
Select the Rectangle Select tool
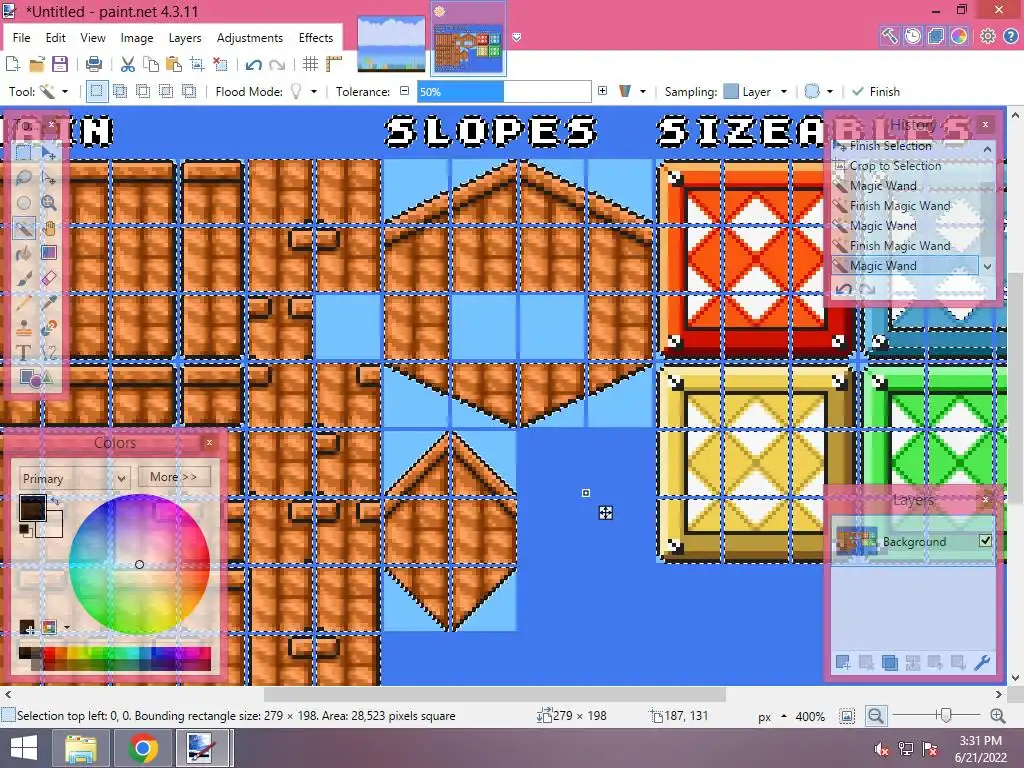tap(24, 153)
